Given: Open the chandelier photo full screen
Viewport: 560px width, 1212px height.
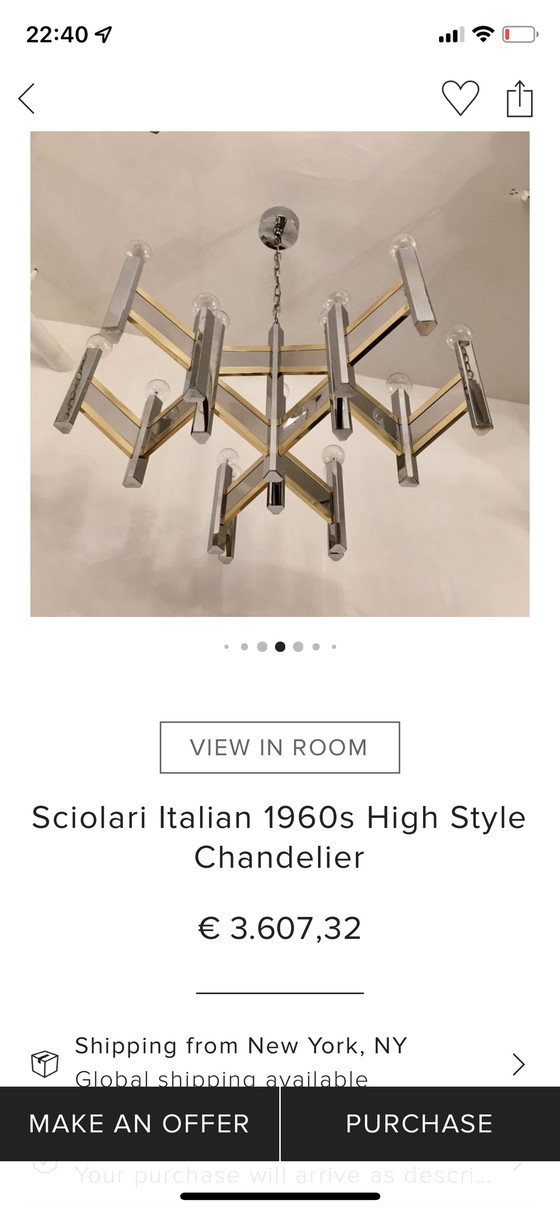Looking at the screenshot, I should 280,374.
